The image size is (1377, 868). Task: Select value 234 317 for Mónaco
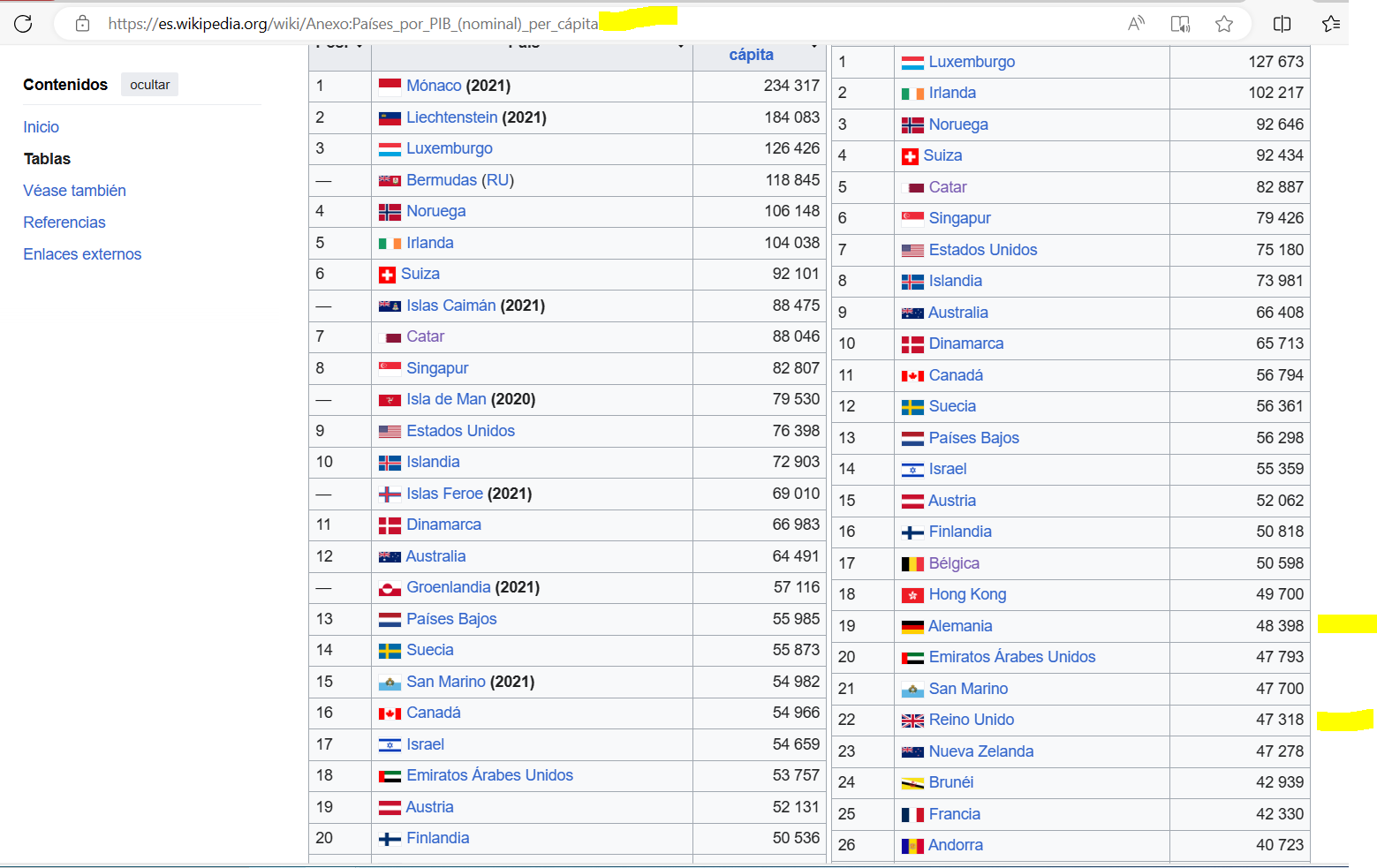[791, 86]
